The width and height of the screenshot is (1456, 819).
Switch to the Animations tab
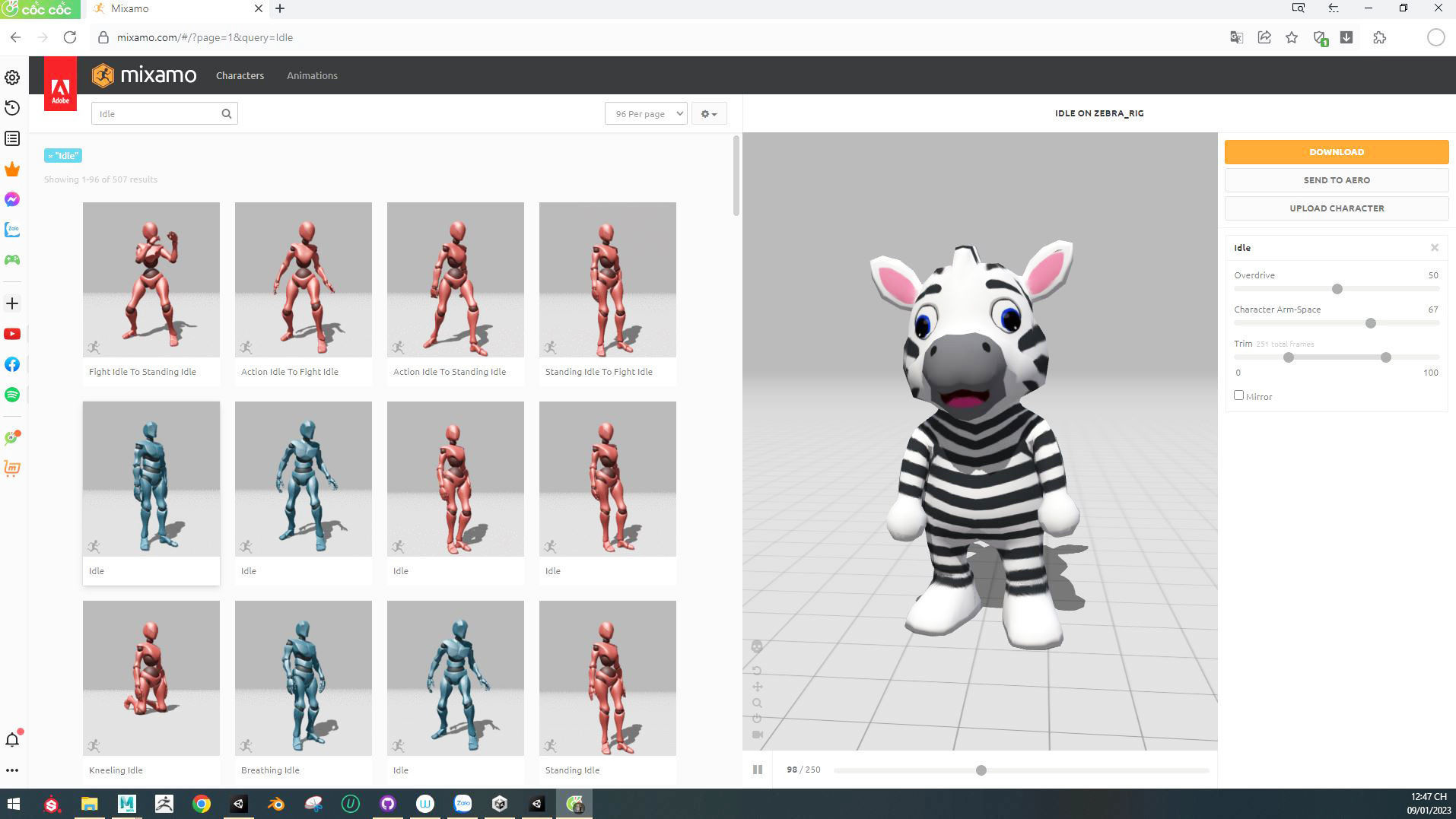[312, 75]
